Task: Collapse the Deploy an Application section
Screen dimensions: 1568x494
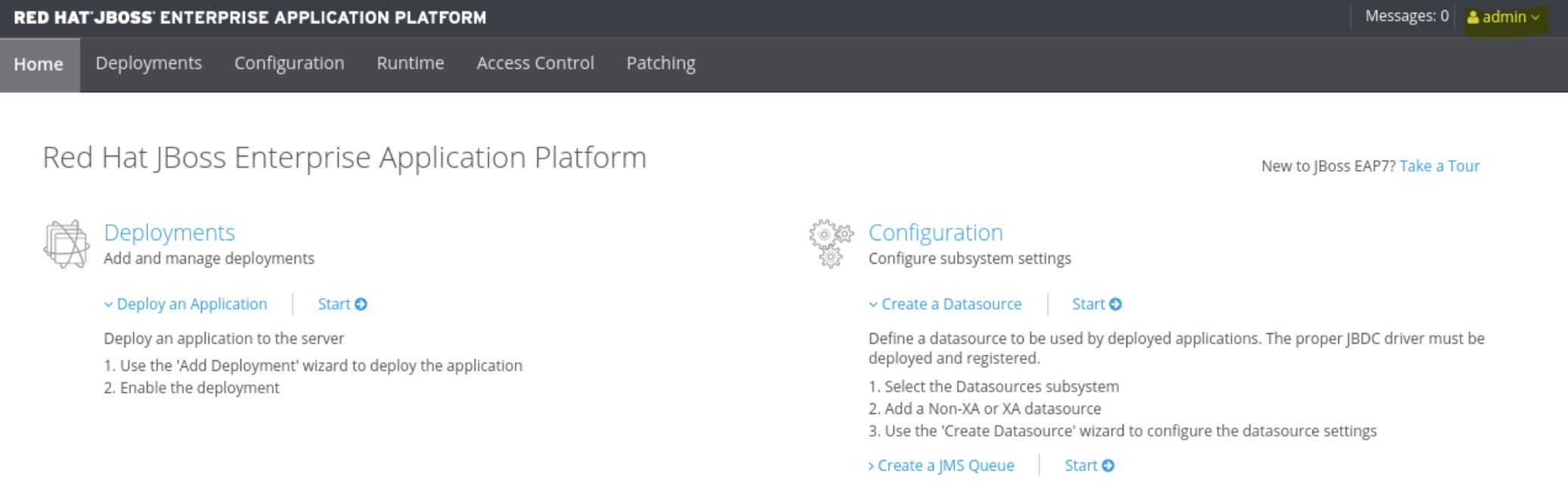Action: (185, 304)
